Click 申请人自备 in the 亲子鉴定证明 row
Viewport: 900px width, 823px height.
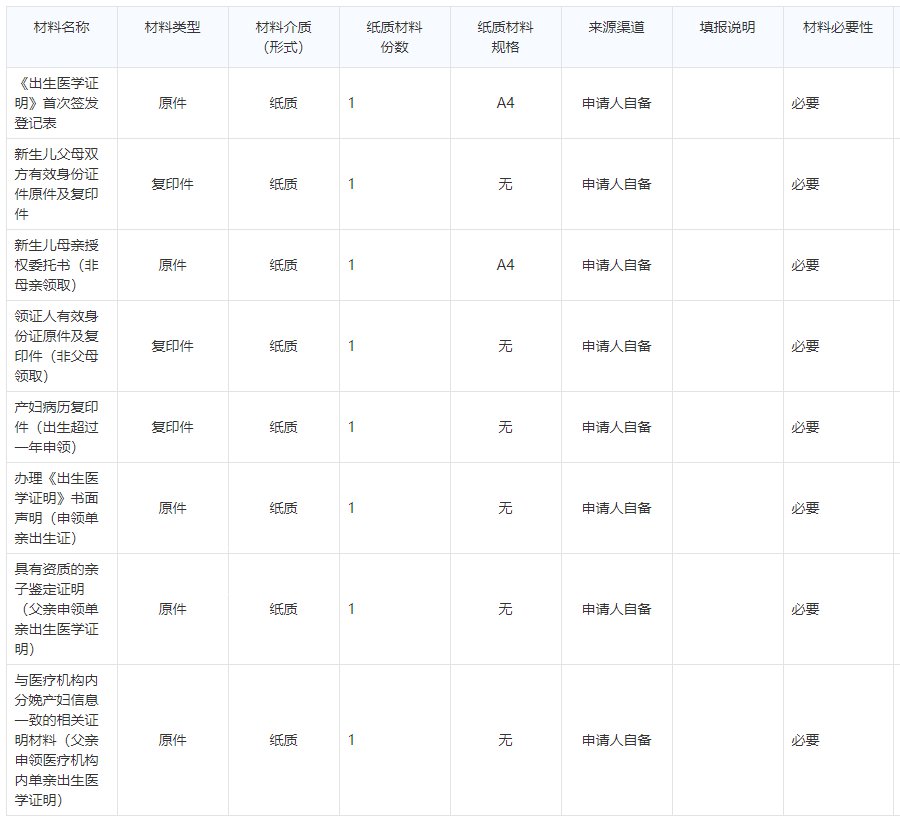616,609
